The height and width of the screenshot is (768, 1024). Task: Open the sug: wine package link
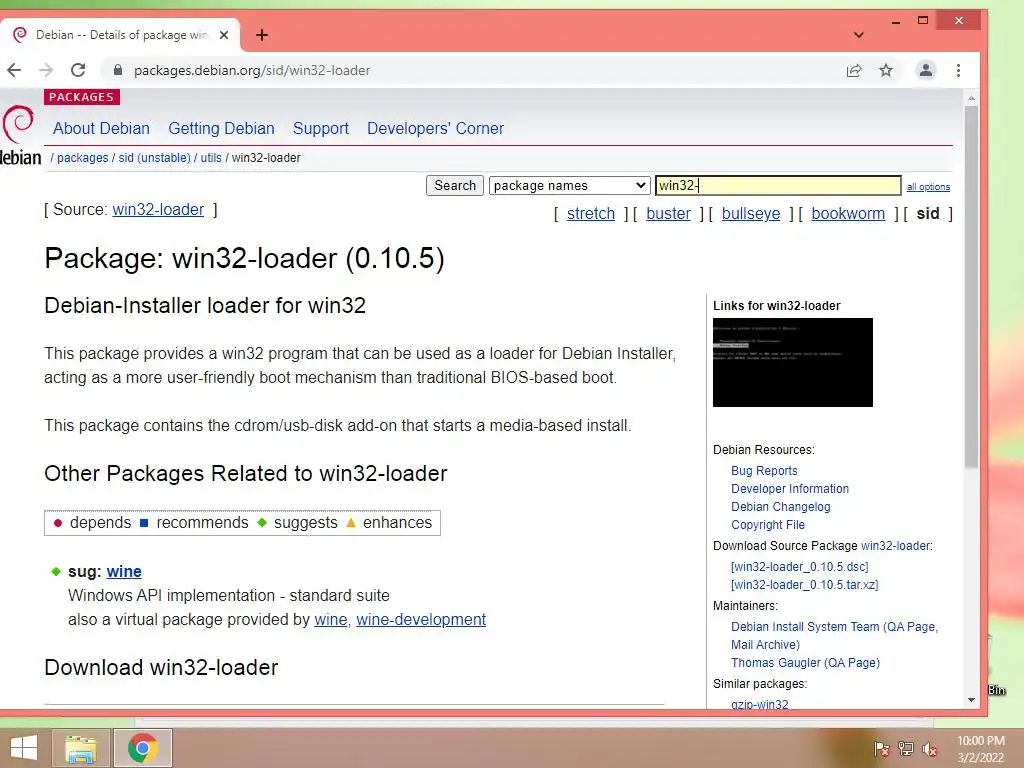[x=124, y=571]
